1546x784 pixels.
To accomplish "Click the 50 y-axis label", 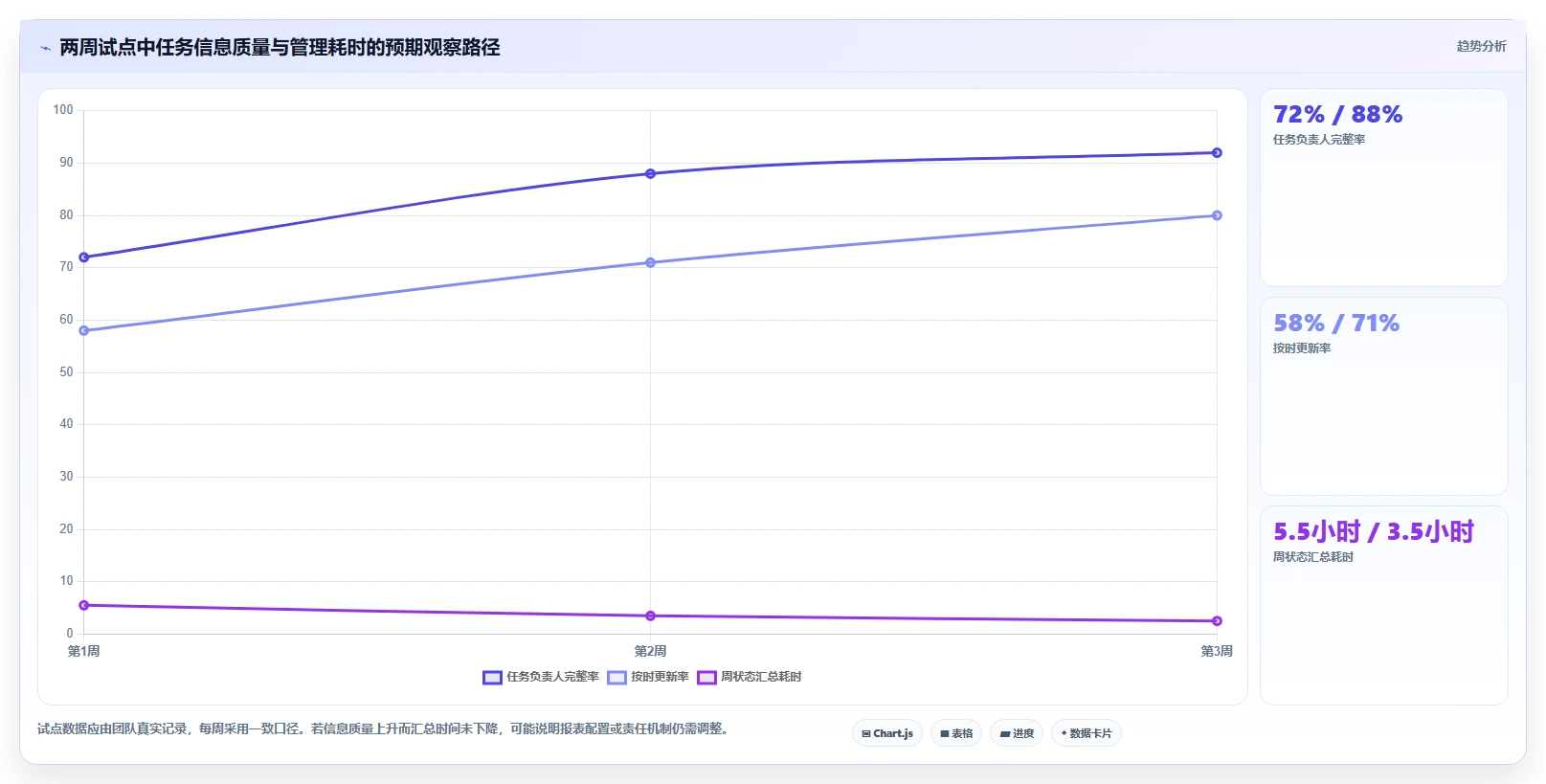I will click(x=66, y=372).
